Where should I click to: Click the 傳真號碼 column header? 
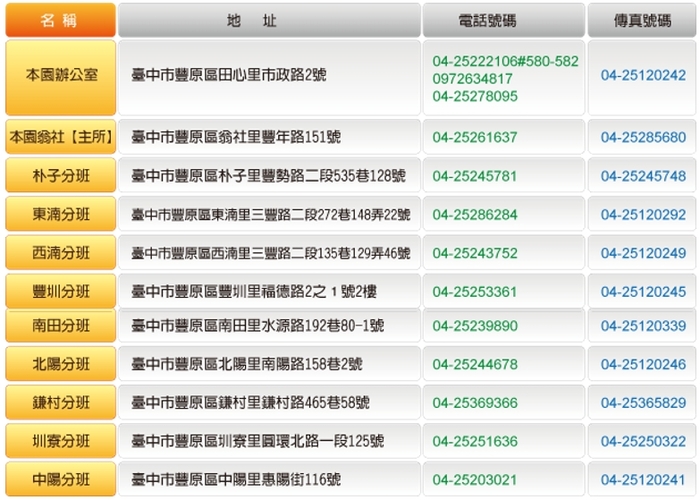pos(643,20)
